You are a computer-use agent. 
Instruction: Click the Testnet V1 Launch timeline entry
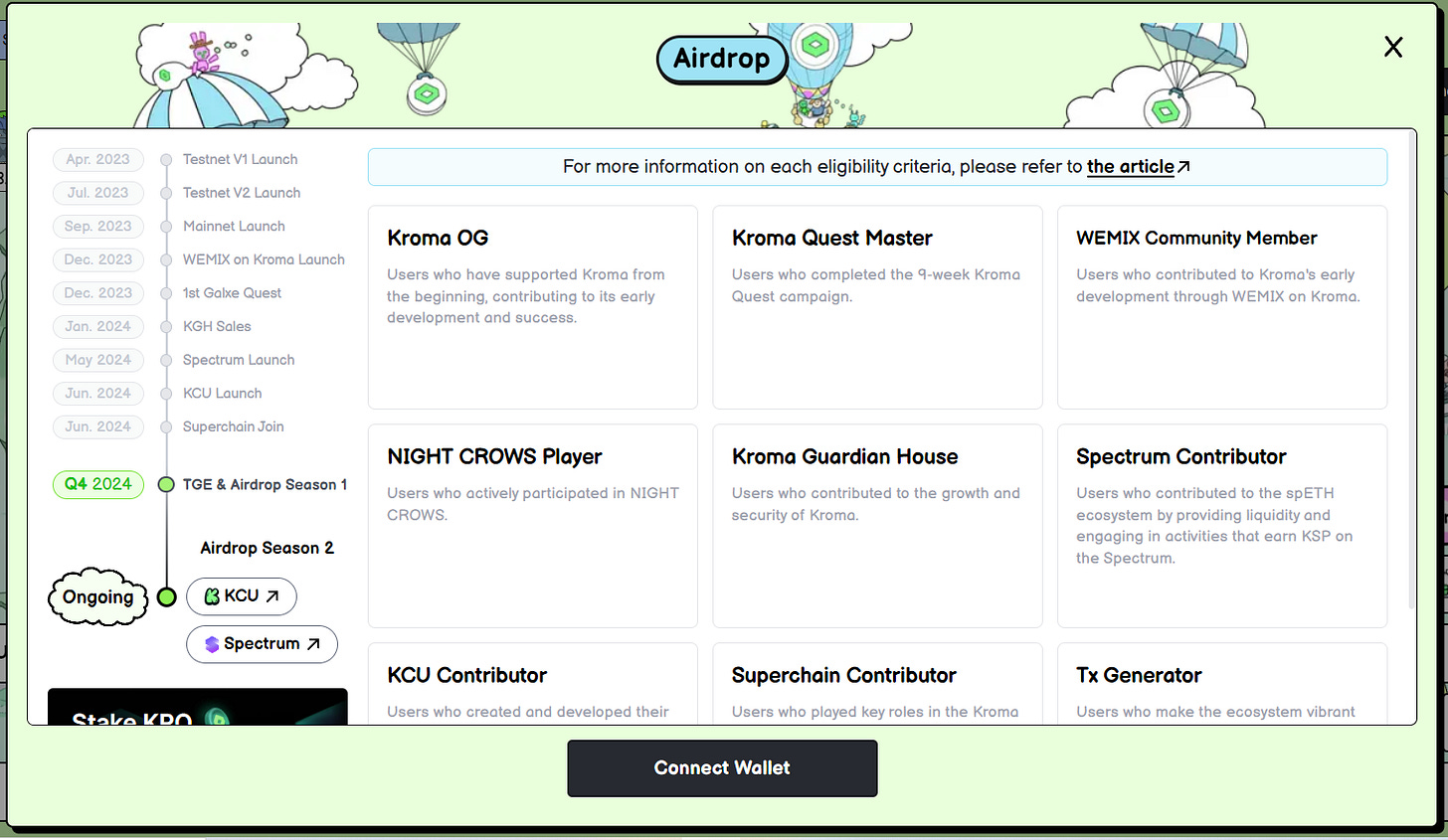pos(240,159)
